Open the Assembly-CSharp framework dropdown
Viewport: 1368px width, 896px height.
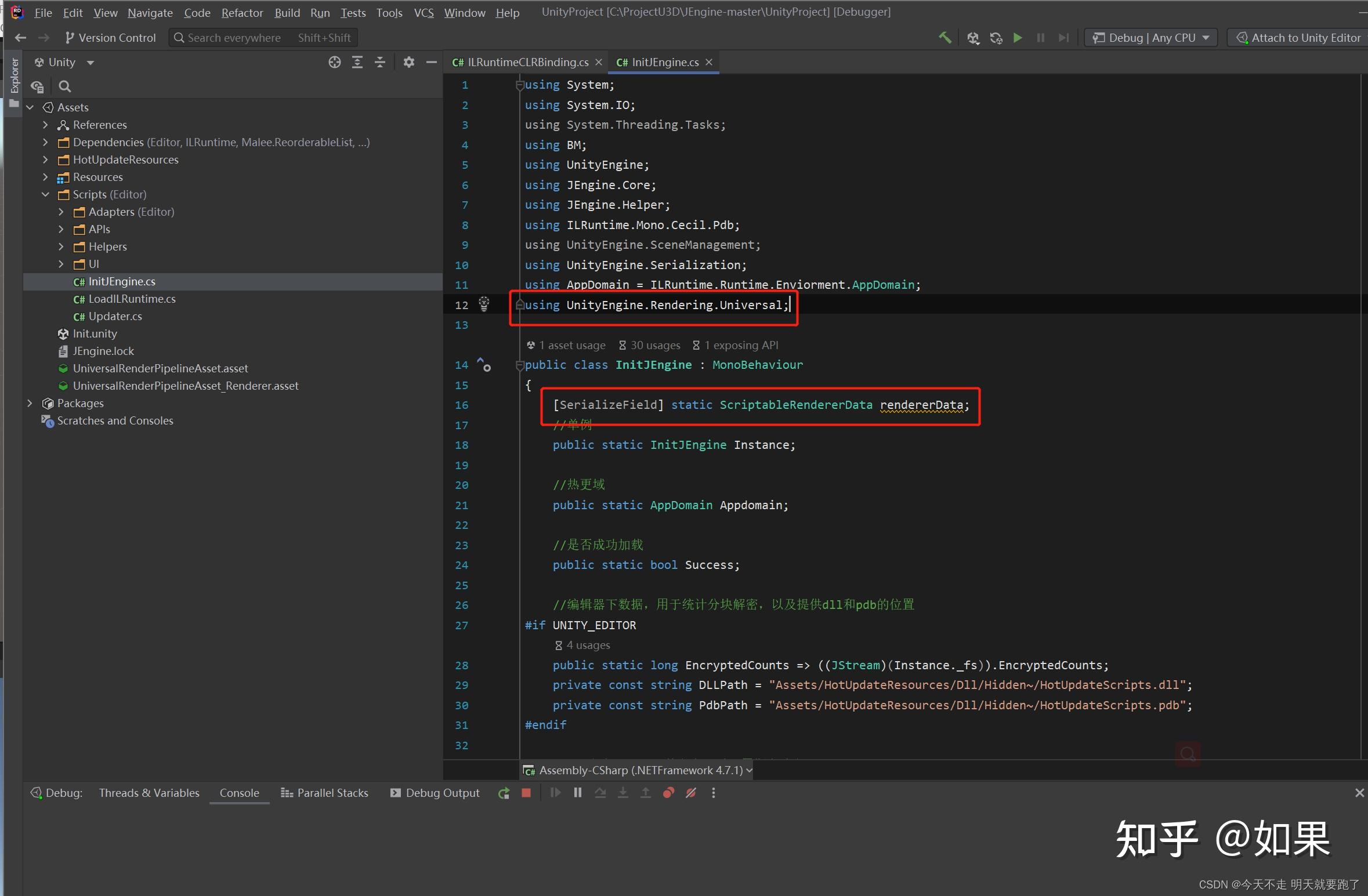click(x=636, y=770)
